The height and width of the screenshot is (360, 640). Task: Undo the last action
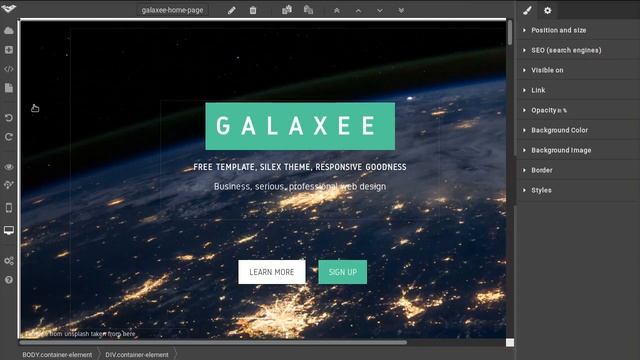[9, 118]
